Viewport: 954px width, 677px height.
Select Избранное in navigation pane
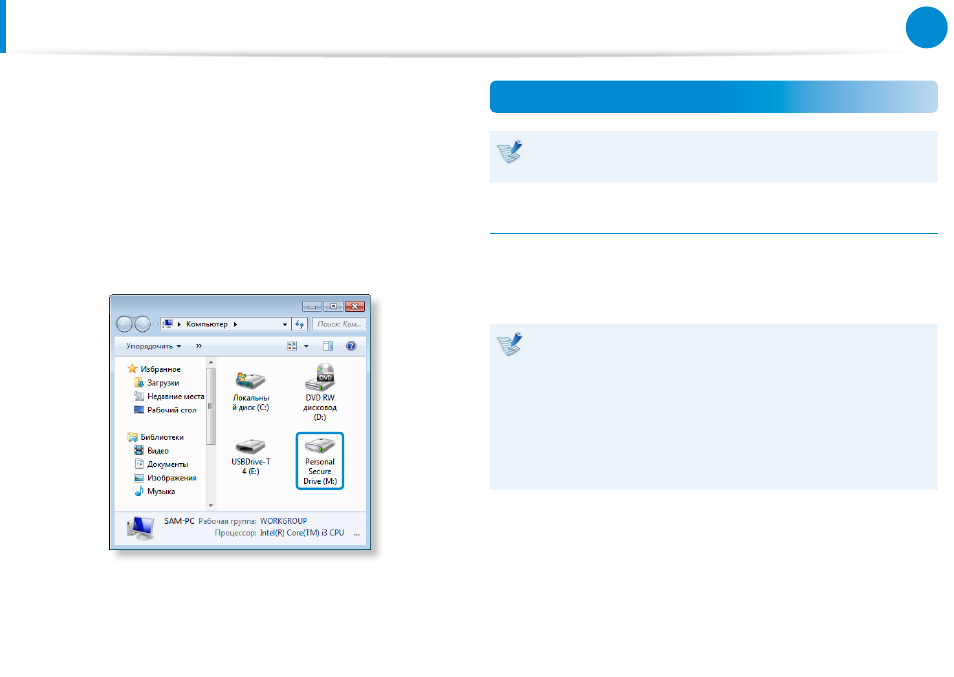154,369
